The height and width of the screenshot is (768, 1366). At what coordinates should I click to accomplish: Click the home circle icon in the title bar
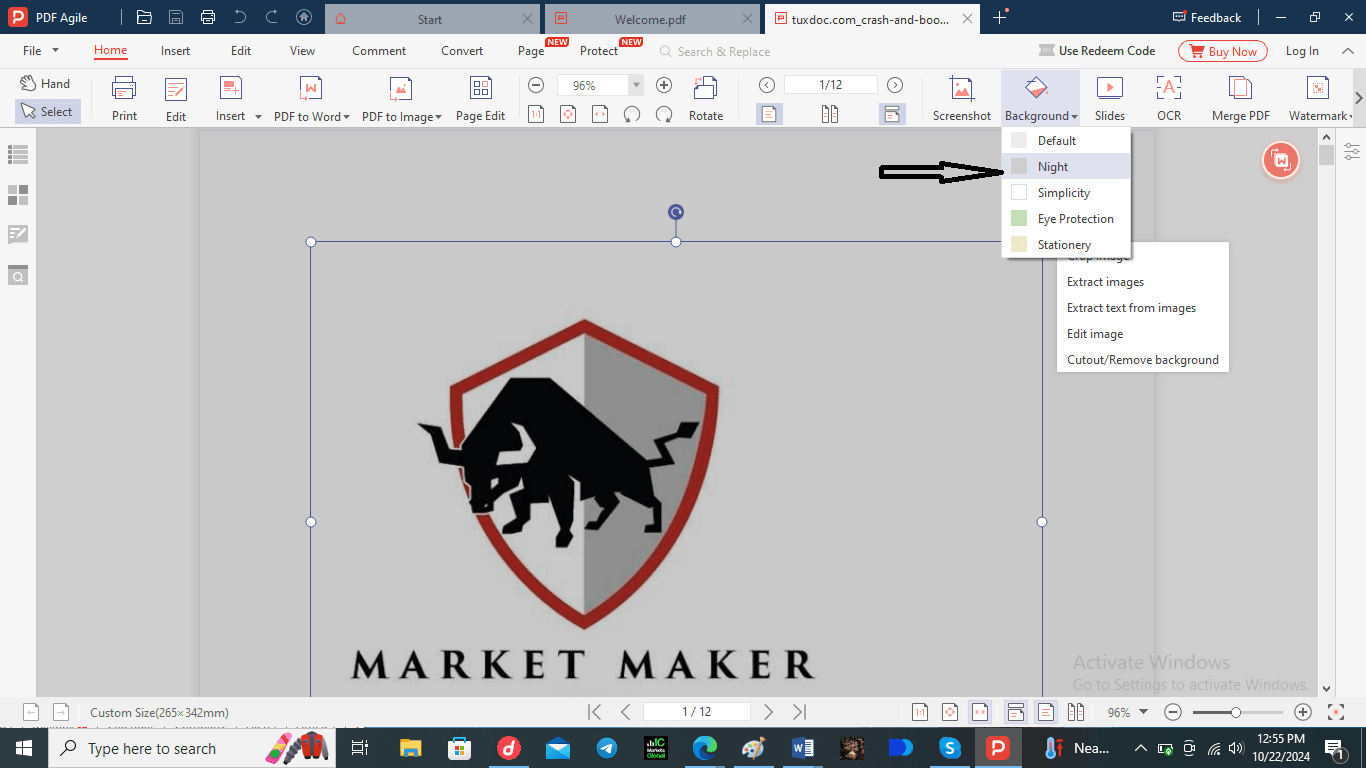[304, 17]
